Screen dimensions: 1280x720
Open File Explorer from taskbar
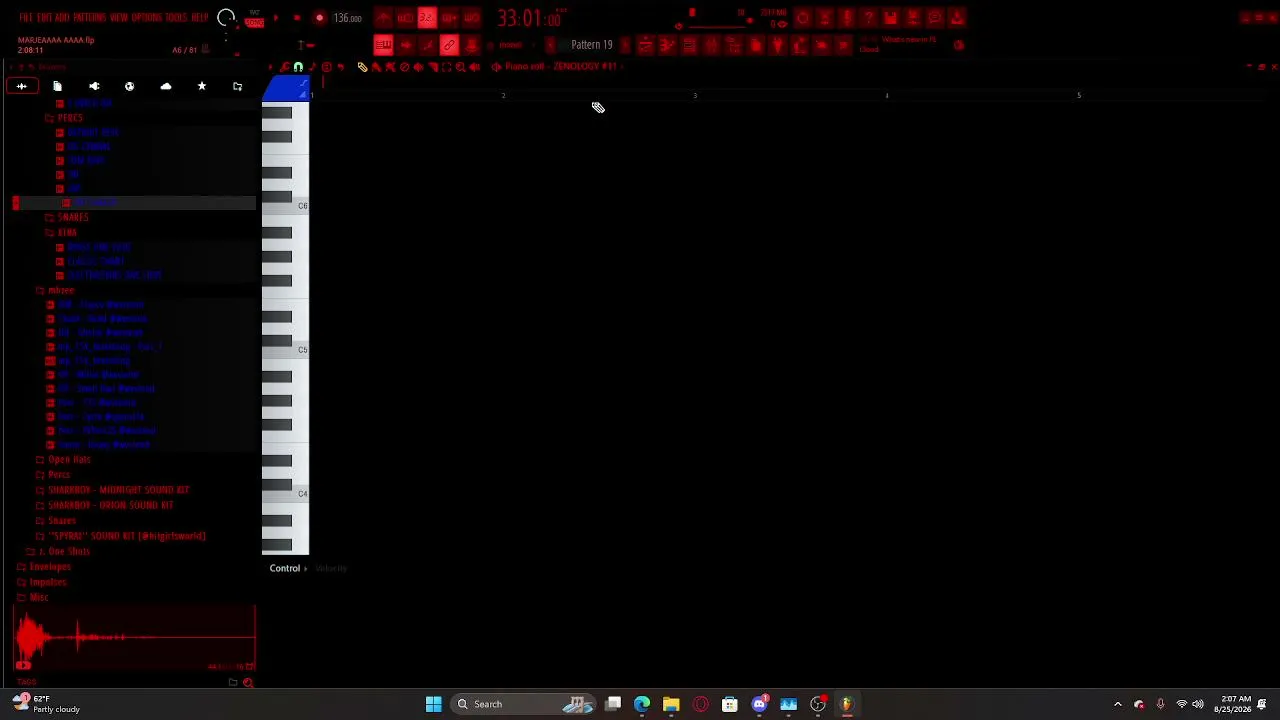pos(671,704)
